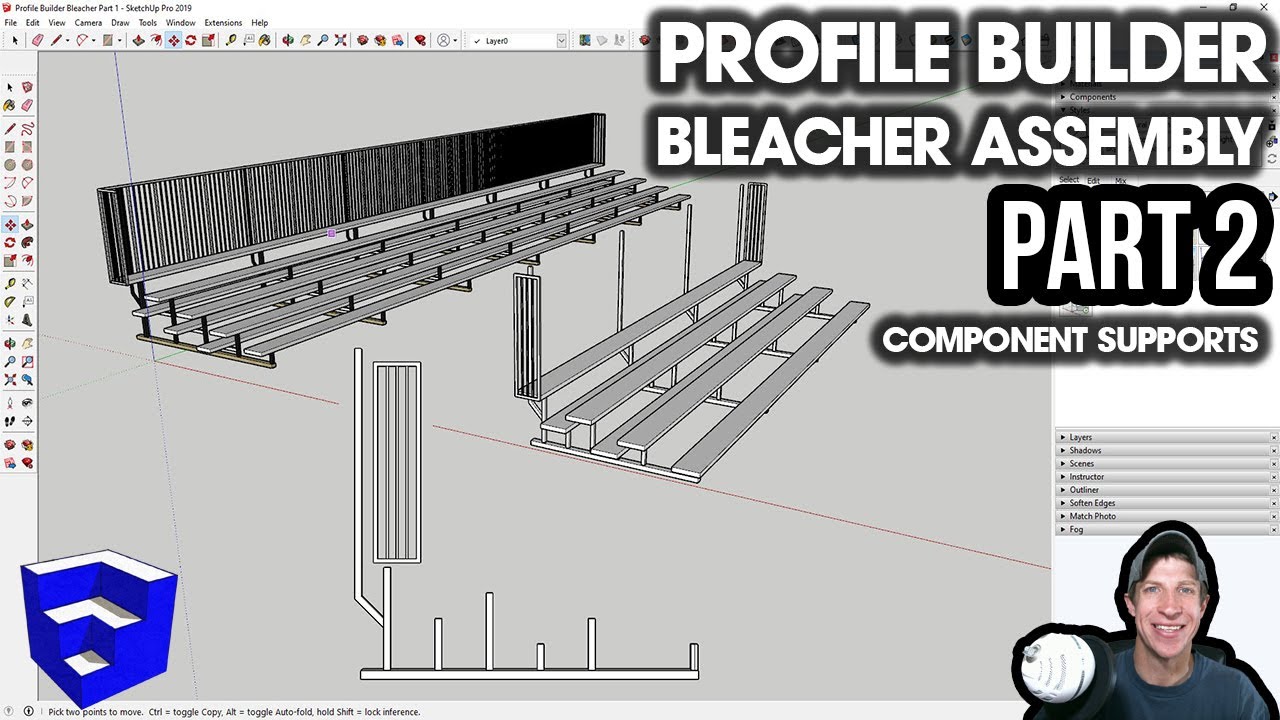Pick the Pie tool in left toolbar
This screenshot has width=1280, height=720.
point(27,201)
